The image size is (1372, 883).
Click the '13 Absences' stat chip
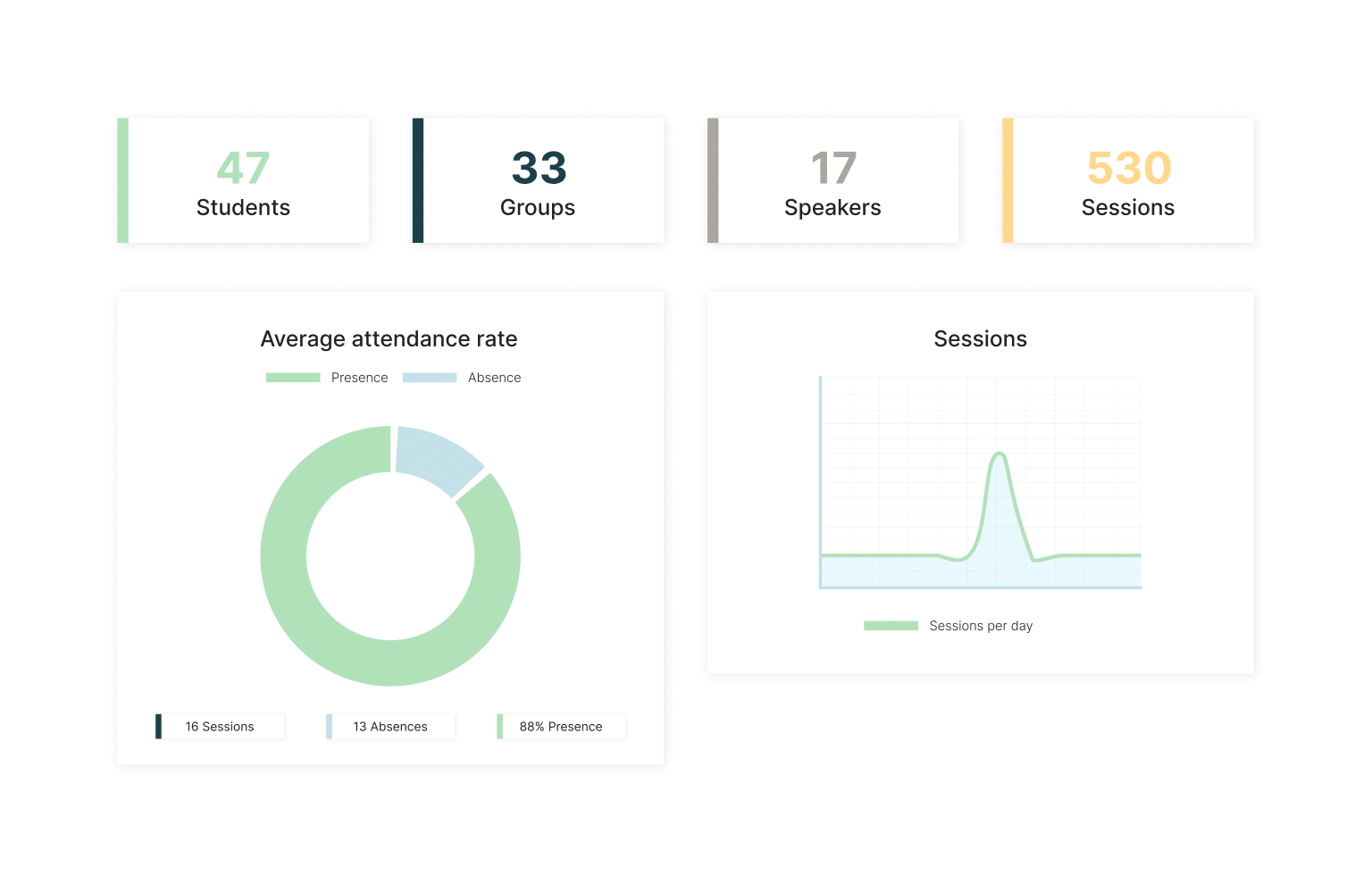point(390,727)
